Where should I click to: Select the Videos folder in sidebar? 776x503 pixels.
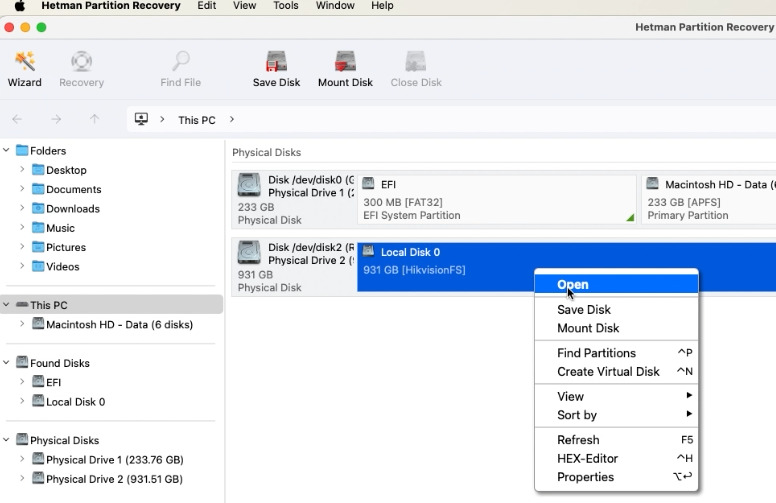(x=62, y=266)
